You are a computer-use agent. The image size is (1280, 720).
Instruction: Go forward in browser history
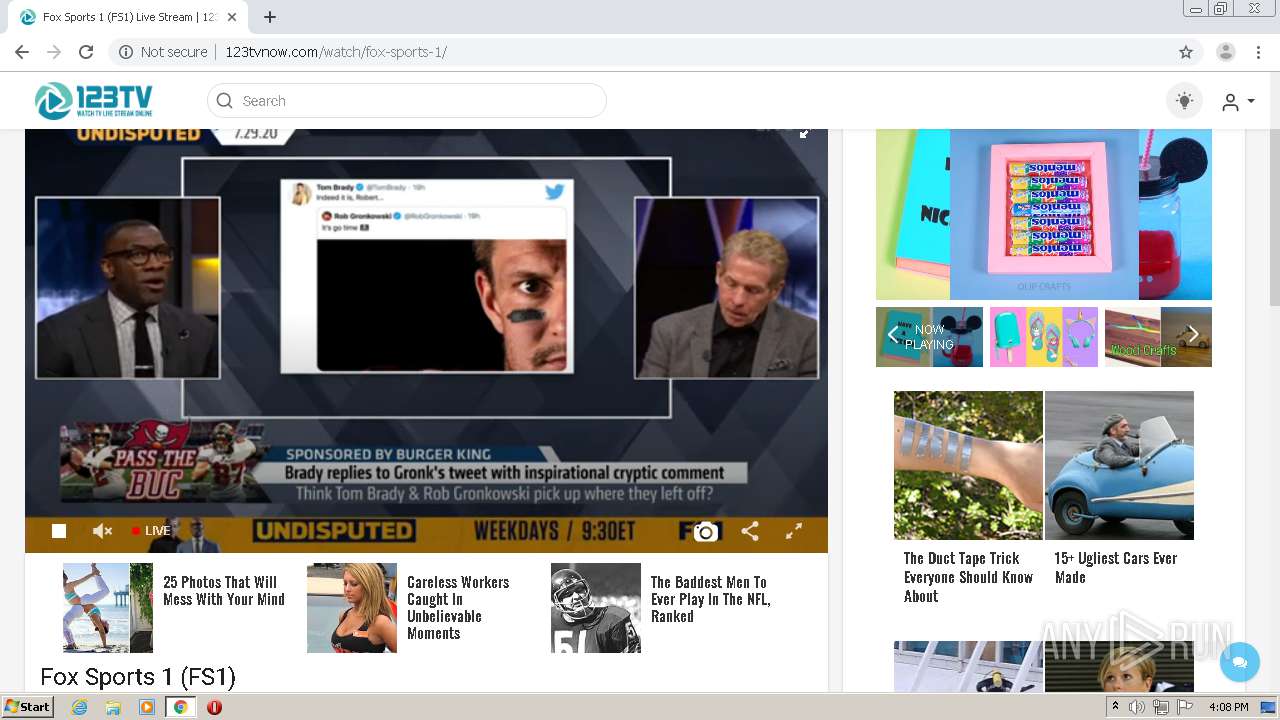tap(54, 52)
